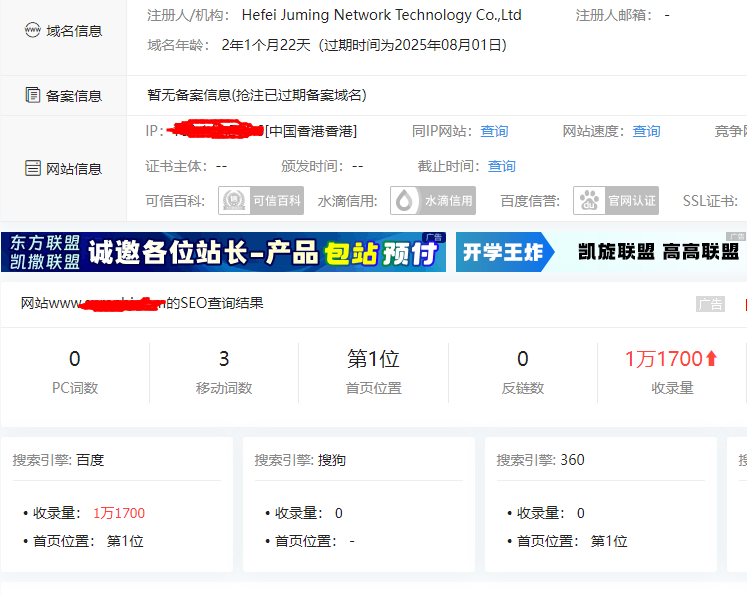Viewport: 747px width, 595px height.
Task: Open the 查询 link for 网站速度
Action: coord(646,131)
